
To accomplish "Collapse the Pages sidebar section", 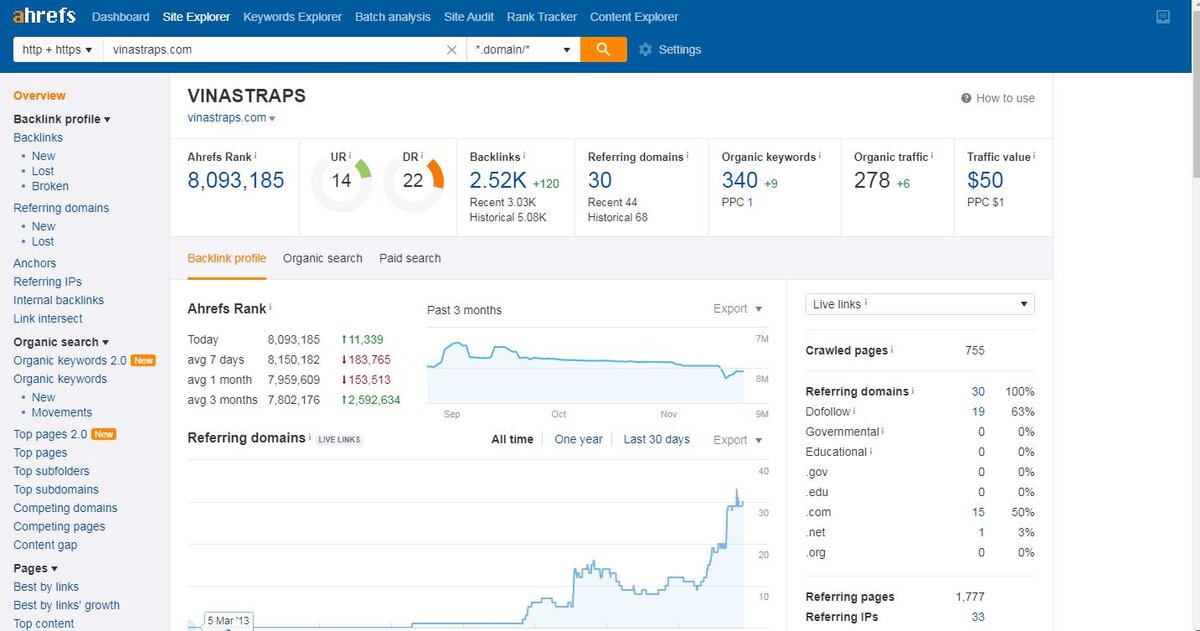I will [x=36, y=568].
